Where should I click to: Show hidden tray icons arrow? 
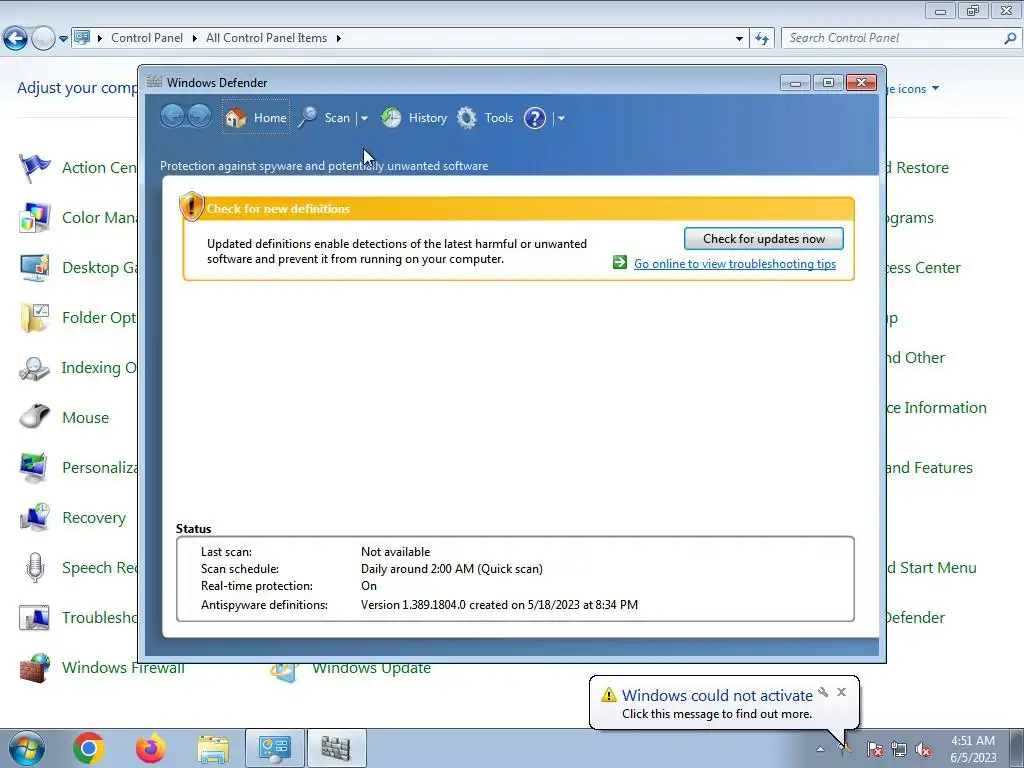point(820,749)
